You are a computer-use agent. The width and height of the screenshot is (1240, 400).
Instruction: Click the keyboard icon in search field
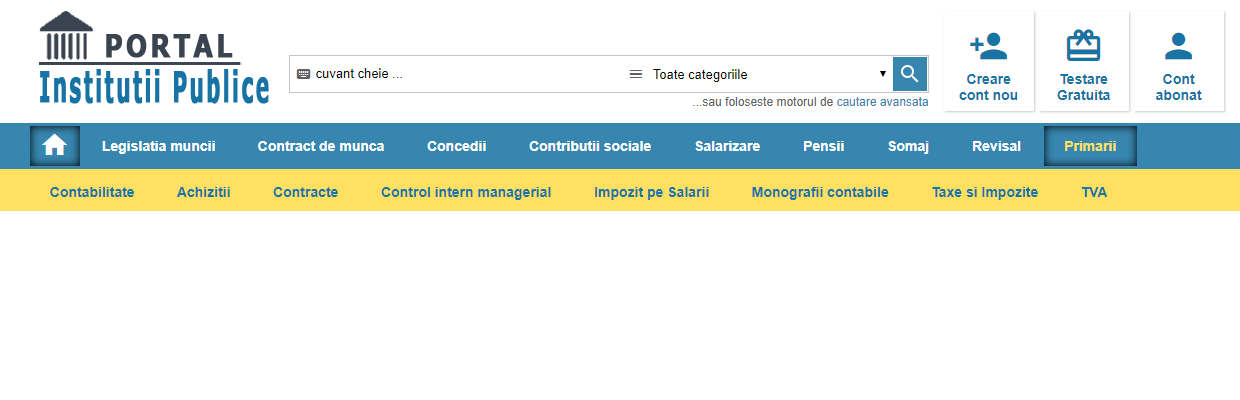click(x=304, y=74)
